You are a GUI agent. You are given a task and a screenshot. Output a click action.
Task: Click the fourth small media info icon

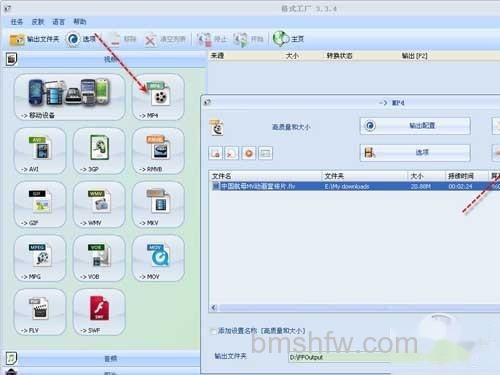click(x=265, y=153)
